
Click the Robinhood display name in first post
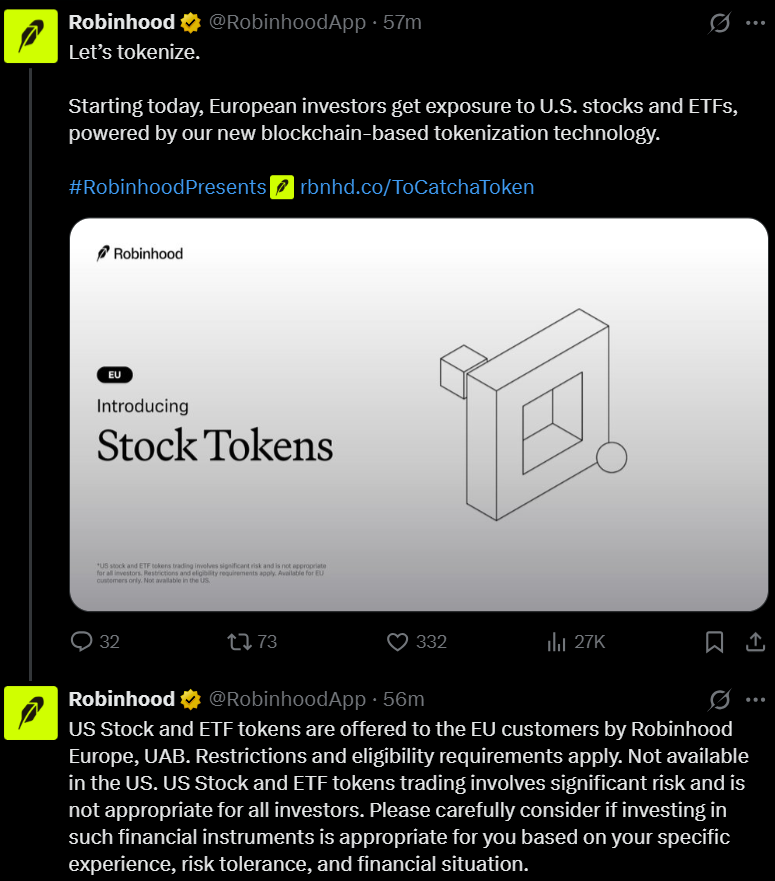[121, 22]
